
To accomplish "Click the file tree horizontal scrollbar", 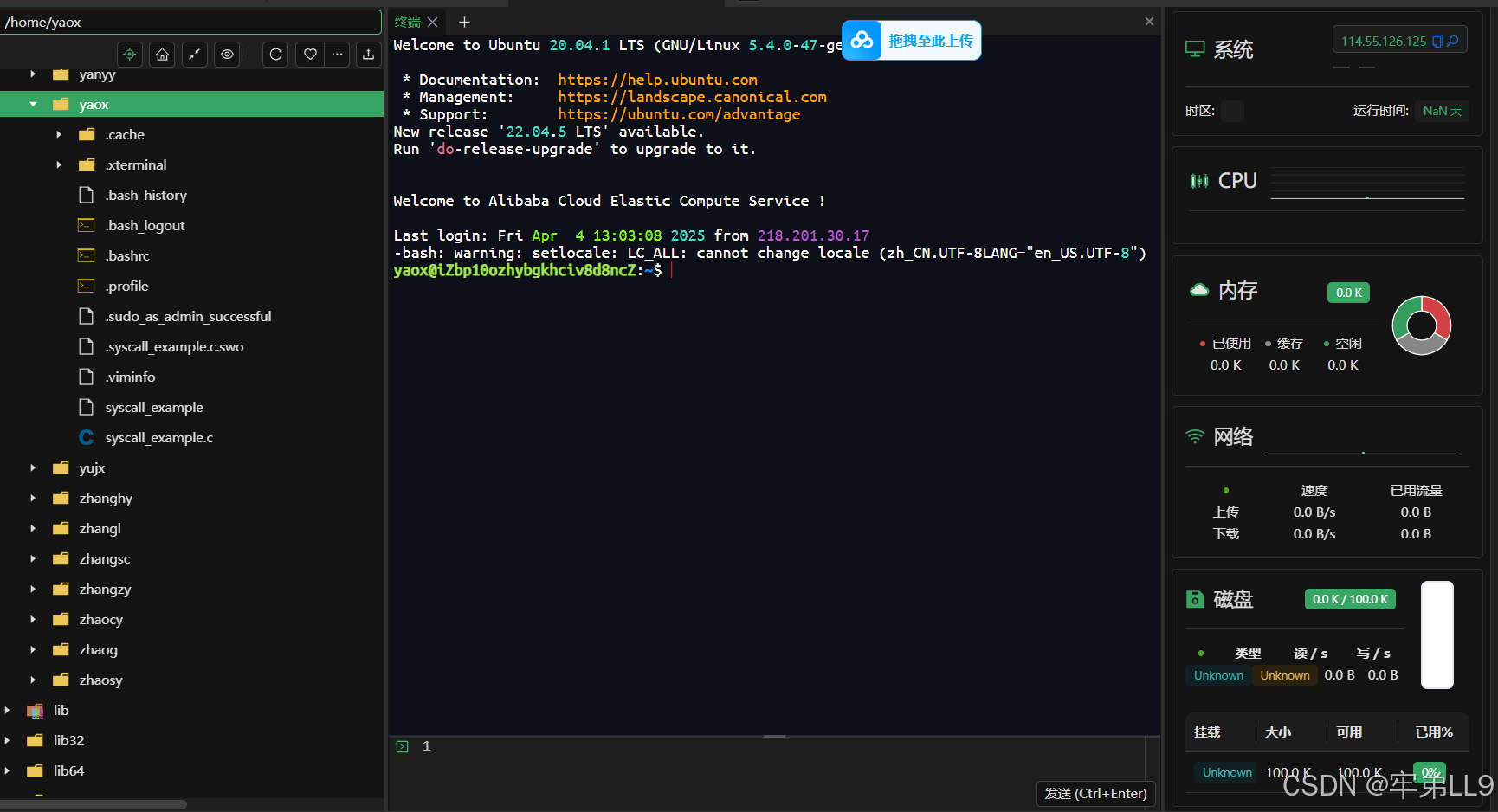I will (94, 804).
